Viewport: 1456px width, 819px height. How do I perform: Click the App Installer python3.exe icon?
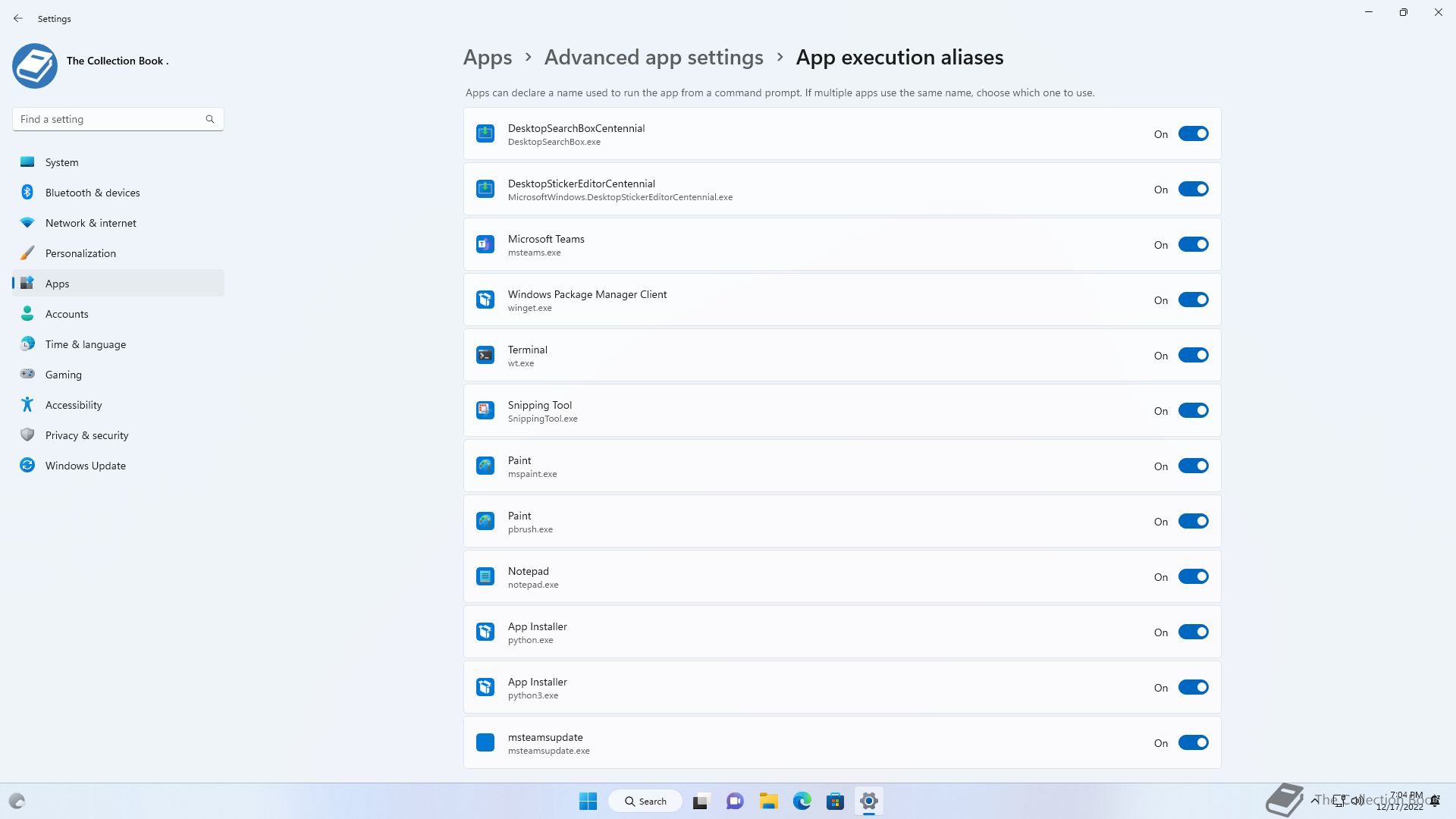(485, 688)
